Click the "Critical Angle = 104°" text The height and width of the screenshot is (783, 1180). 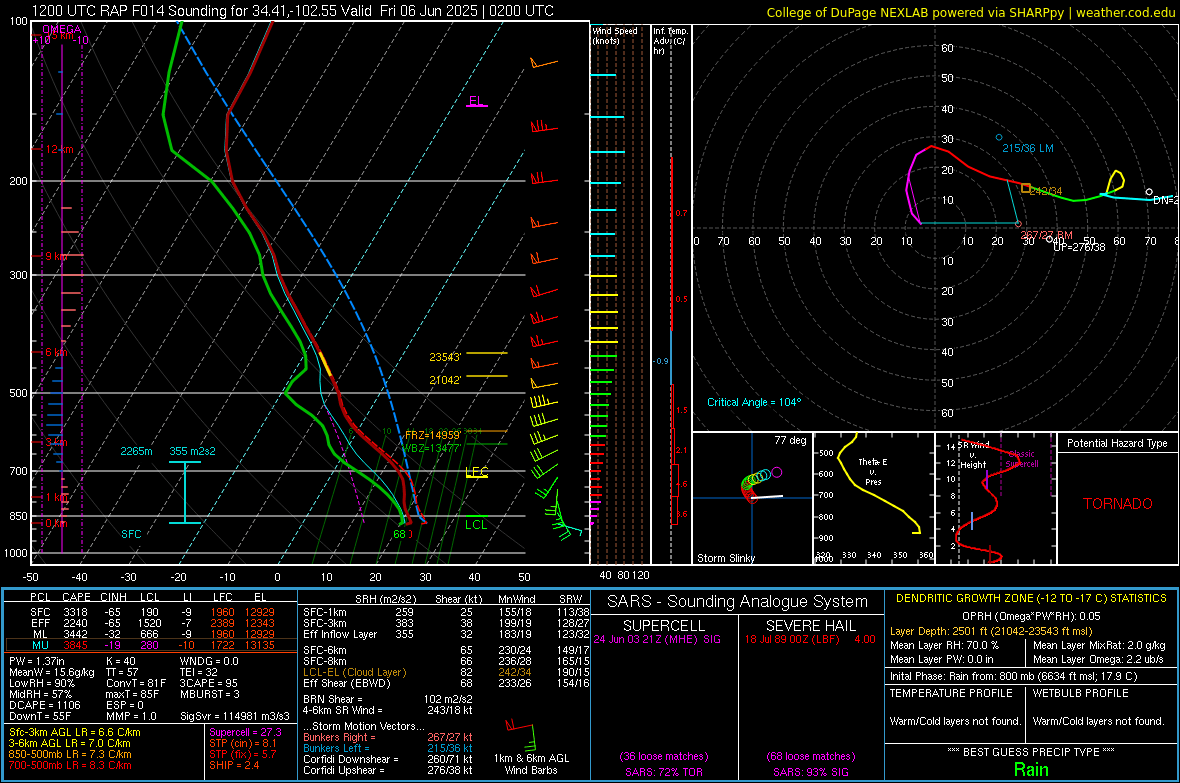tap(754, 402)
